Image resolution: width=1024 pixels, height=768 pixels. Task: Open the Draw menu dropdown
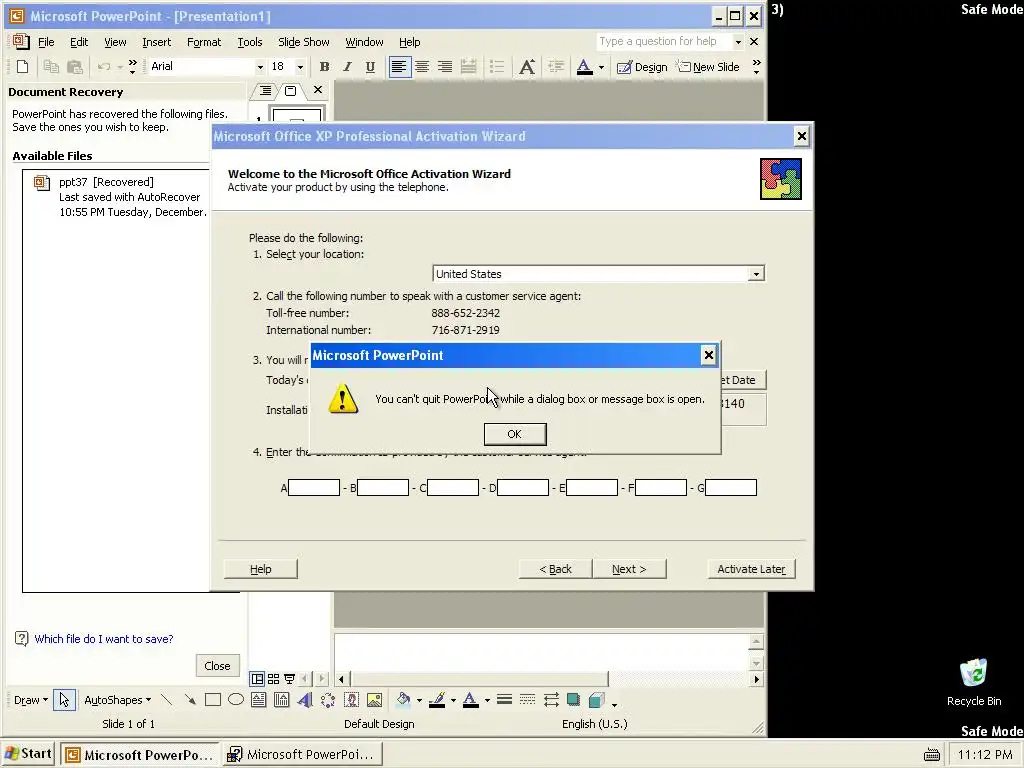(x=31, y=700)
